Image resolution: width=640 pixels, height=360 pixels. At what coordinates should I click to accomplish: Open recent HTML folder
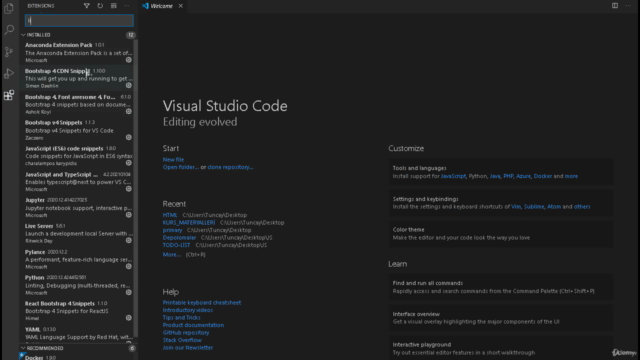(x=170, y=215)
